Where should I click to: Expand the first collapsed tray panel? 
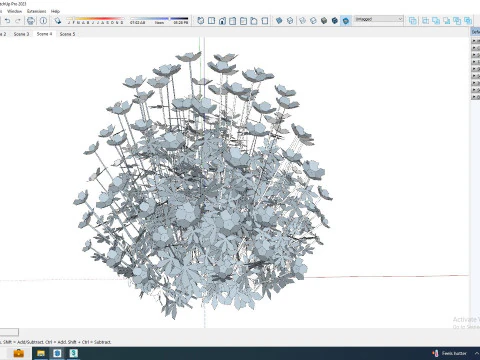[x=475, y=41]
